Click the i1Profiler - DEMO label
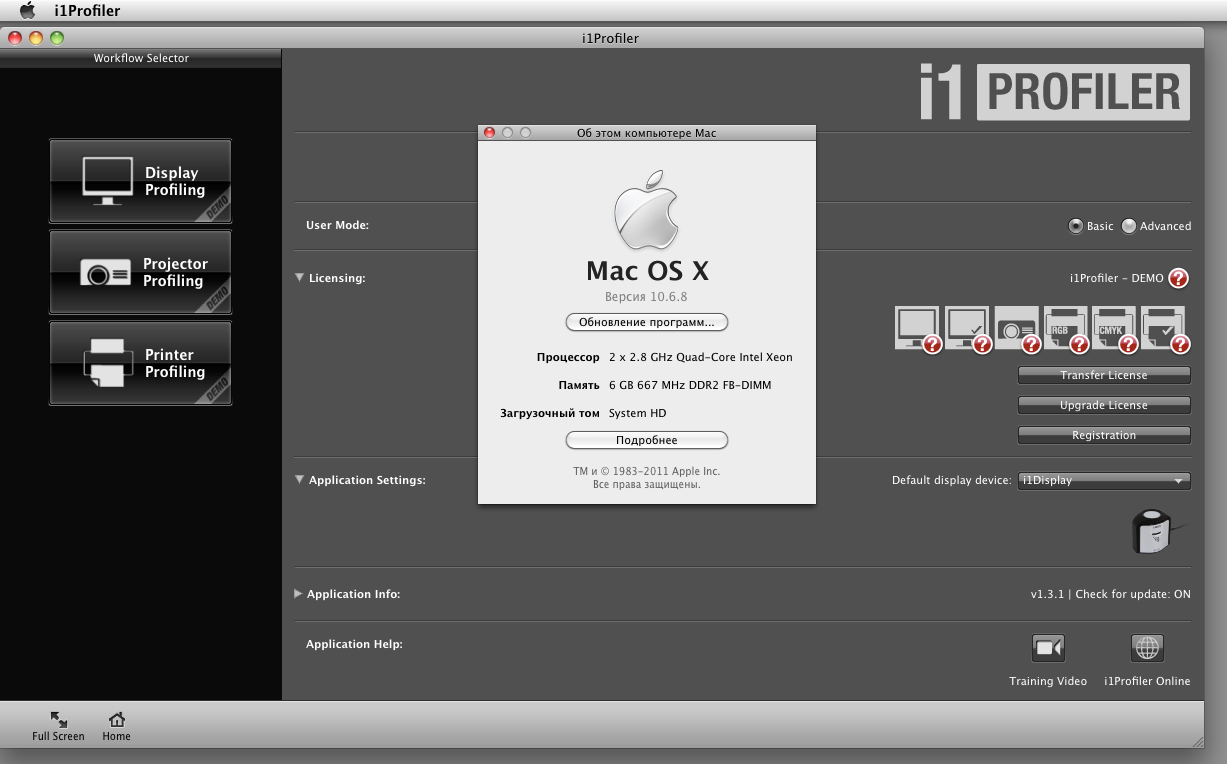The width and height of the screenshot is (1227, 764). tap(1116, 279)
